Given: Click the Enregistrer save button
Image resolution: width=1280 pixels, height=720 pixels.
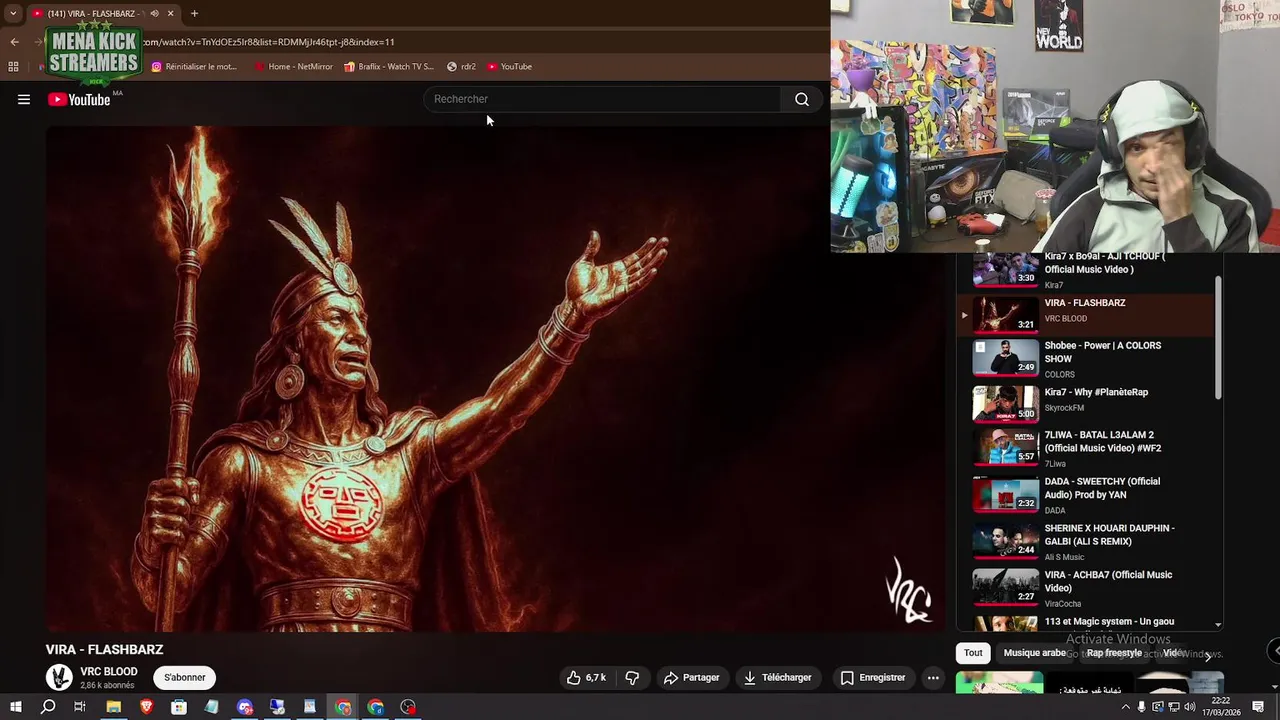Looking at the screenshot, I should [873, 677].
